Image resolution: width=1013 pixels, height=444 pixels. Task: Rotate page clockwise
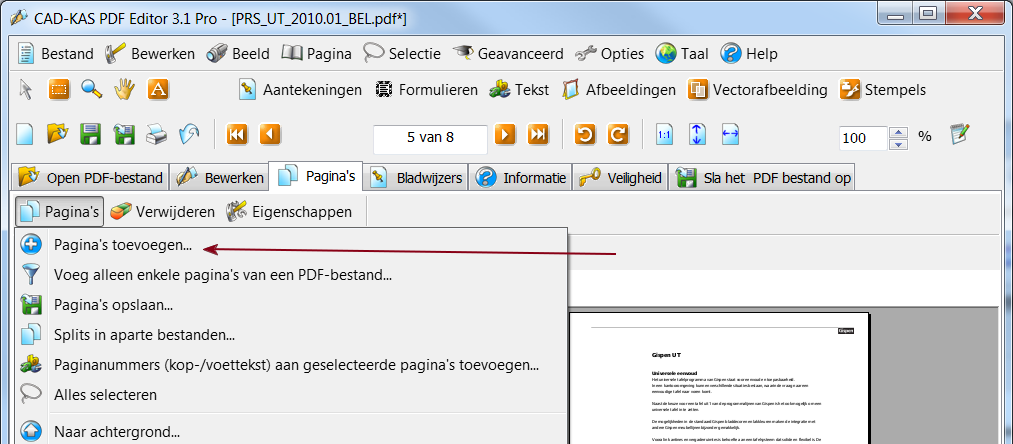pos(618,134)
